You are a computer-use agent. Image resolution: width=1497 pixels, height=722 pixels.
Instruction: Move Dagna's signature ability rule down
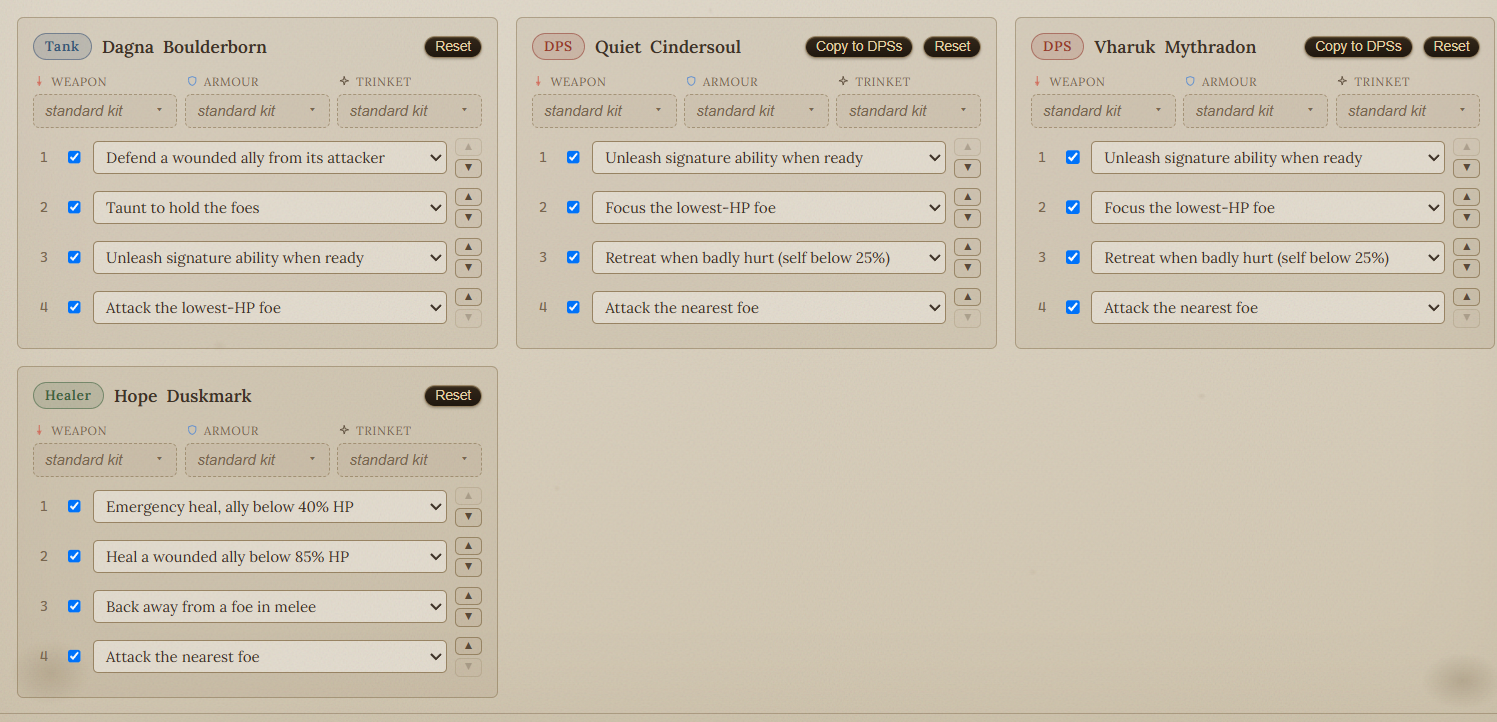click(x=468, y=268)
